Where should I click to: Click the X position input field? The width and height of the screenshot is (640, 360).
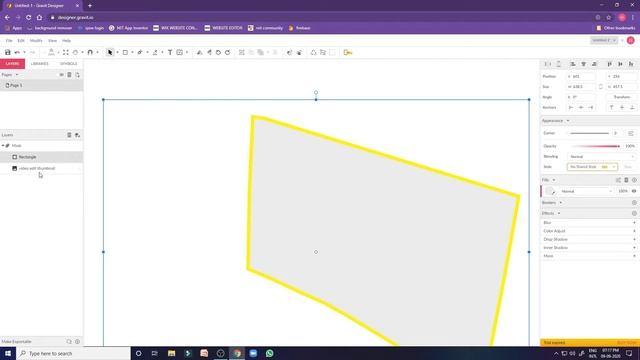581,76
